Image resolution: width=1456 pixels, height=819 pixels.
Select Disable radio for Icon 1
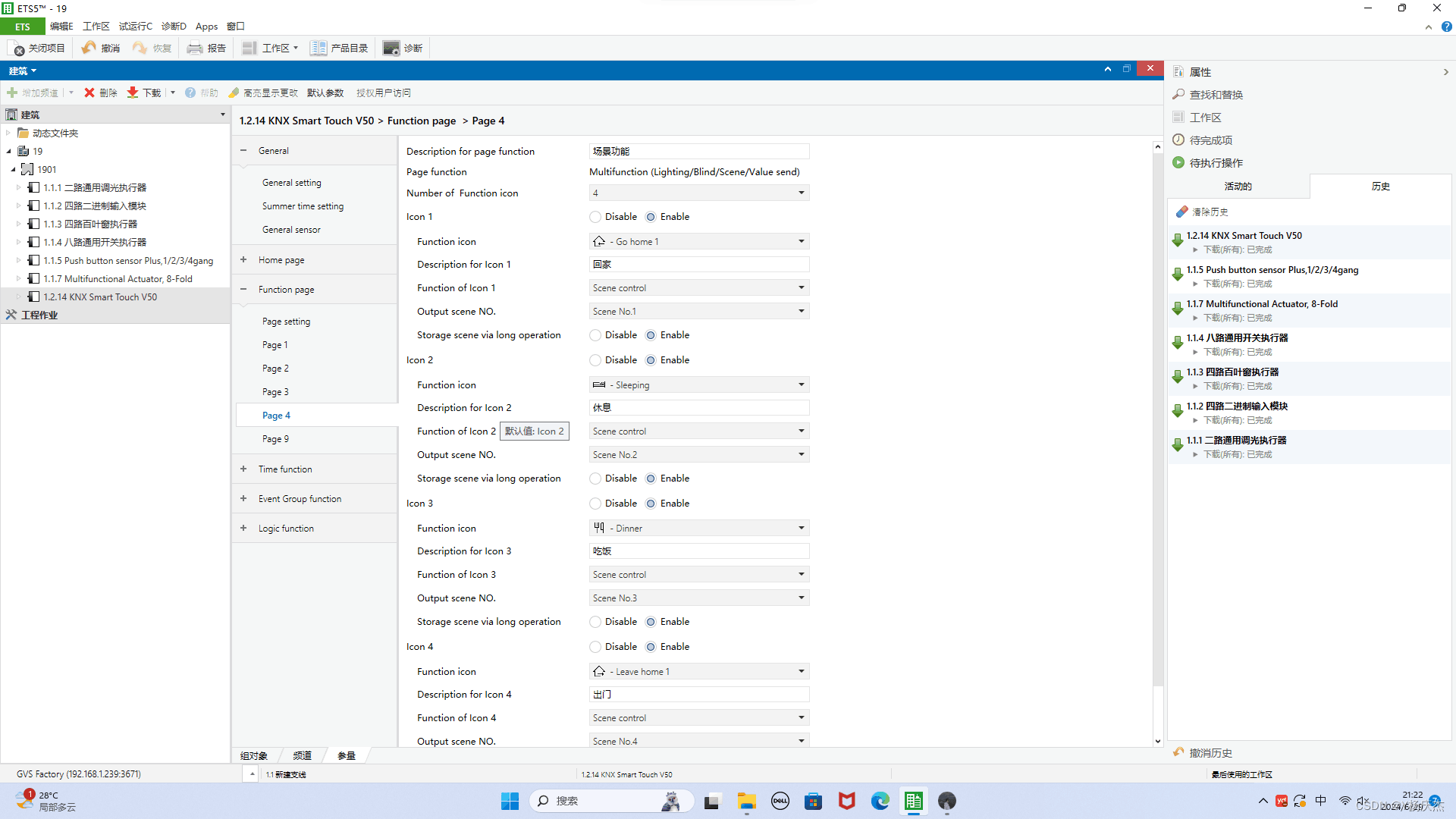595,217
